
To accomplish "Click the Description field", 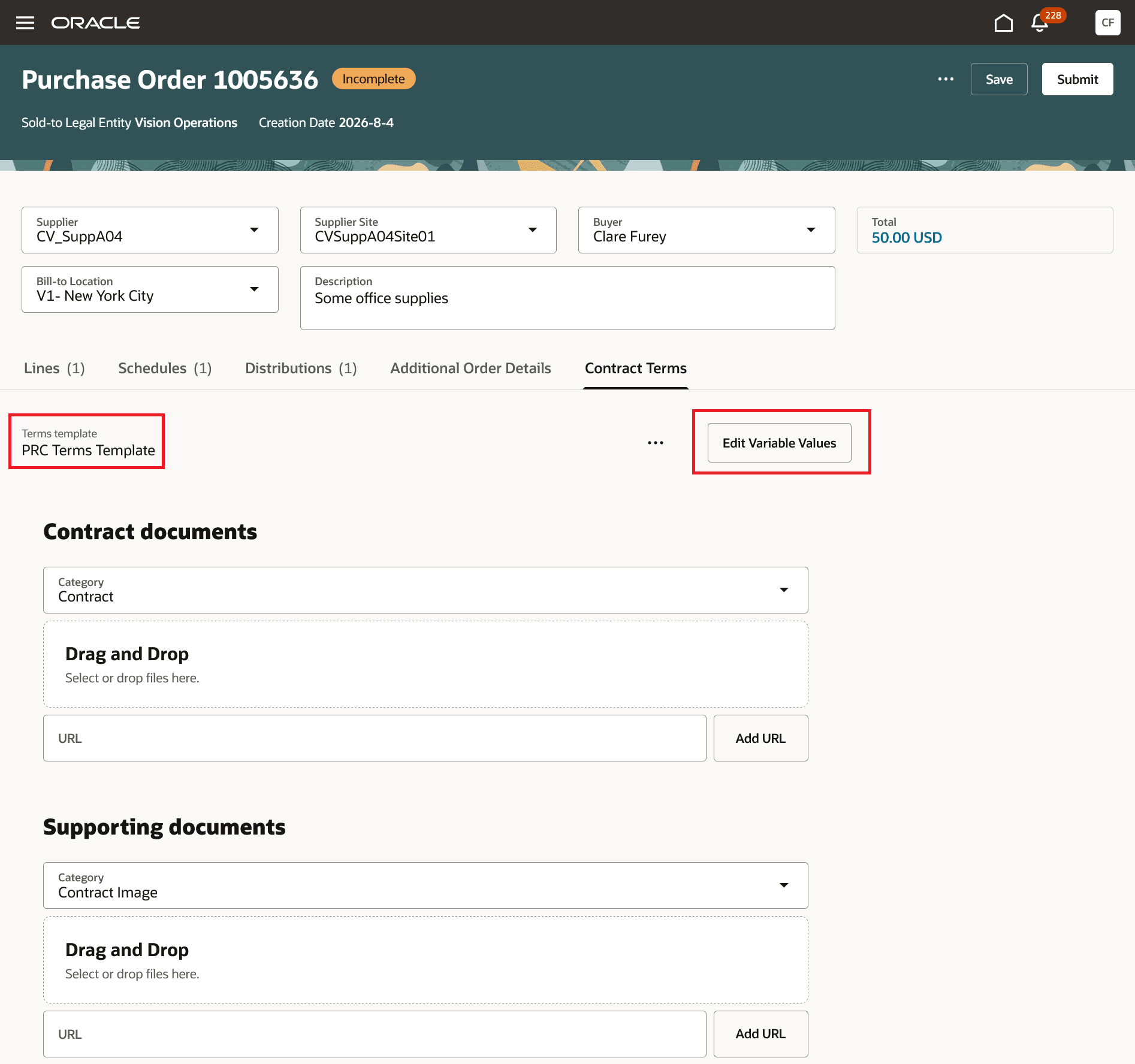I will (567, 298).
